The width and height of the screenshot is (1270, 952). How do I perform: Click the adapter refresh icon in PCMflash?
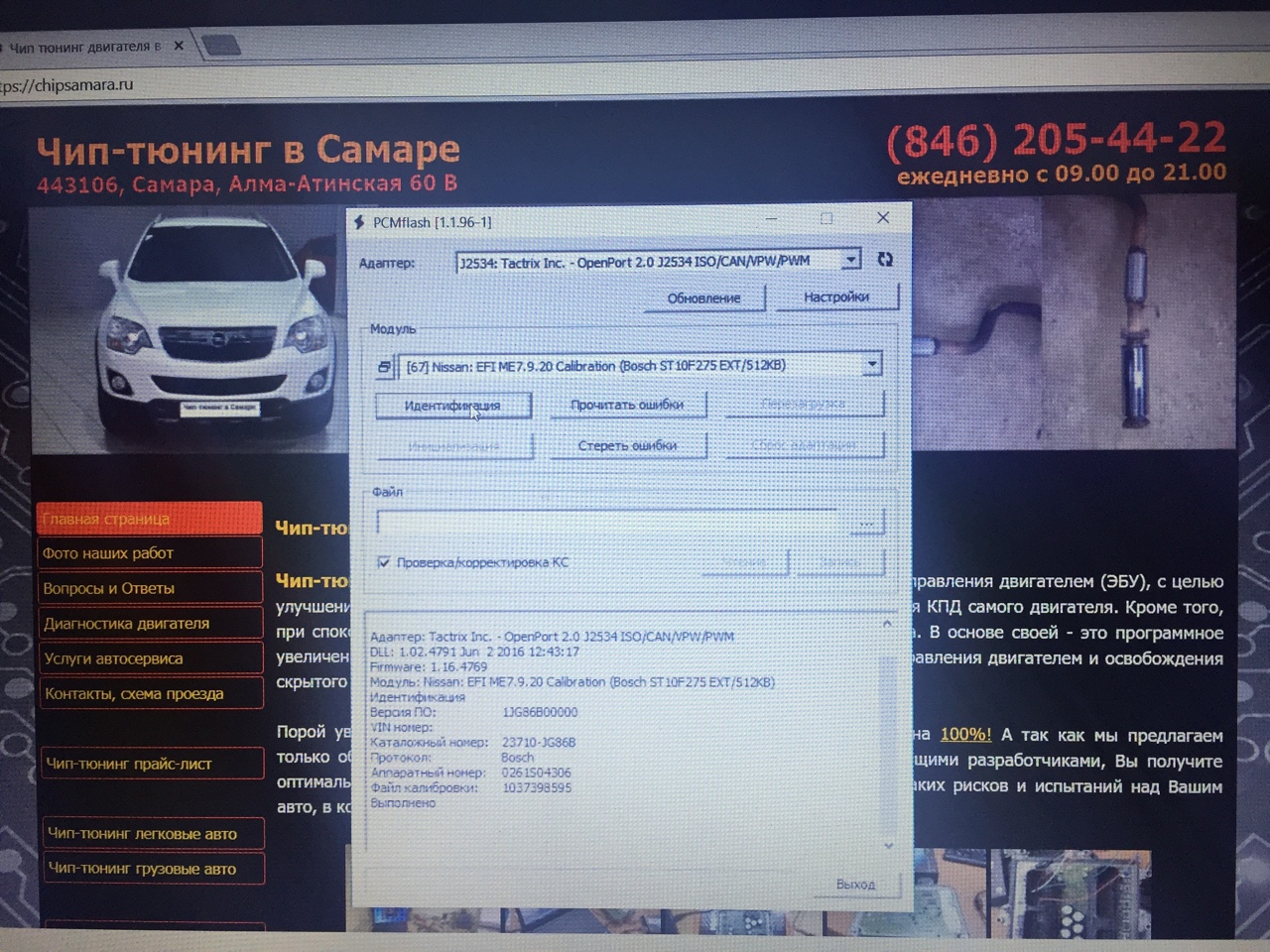click(x=885, y=259)
